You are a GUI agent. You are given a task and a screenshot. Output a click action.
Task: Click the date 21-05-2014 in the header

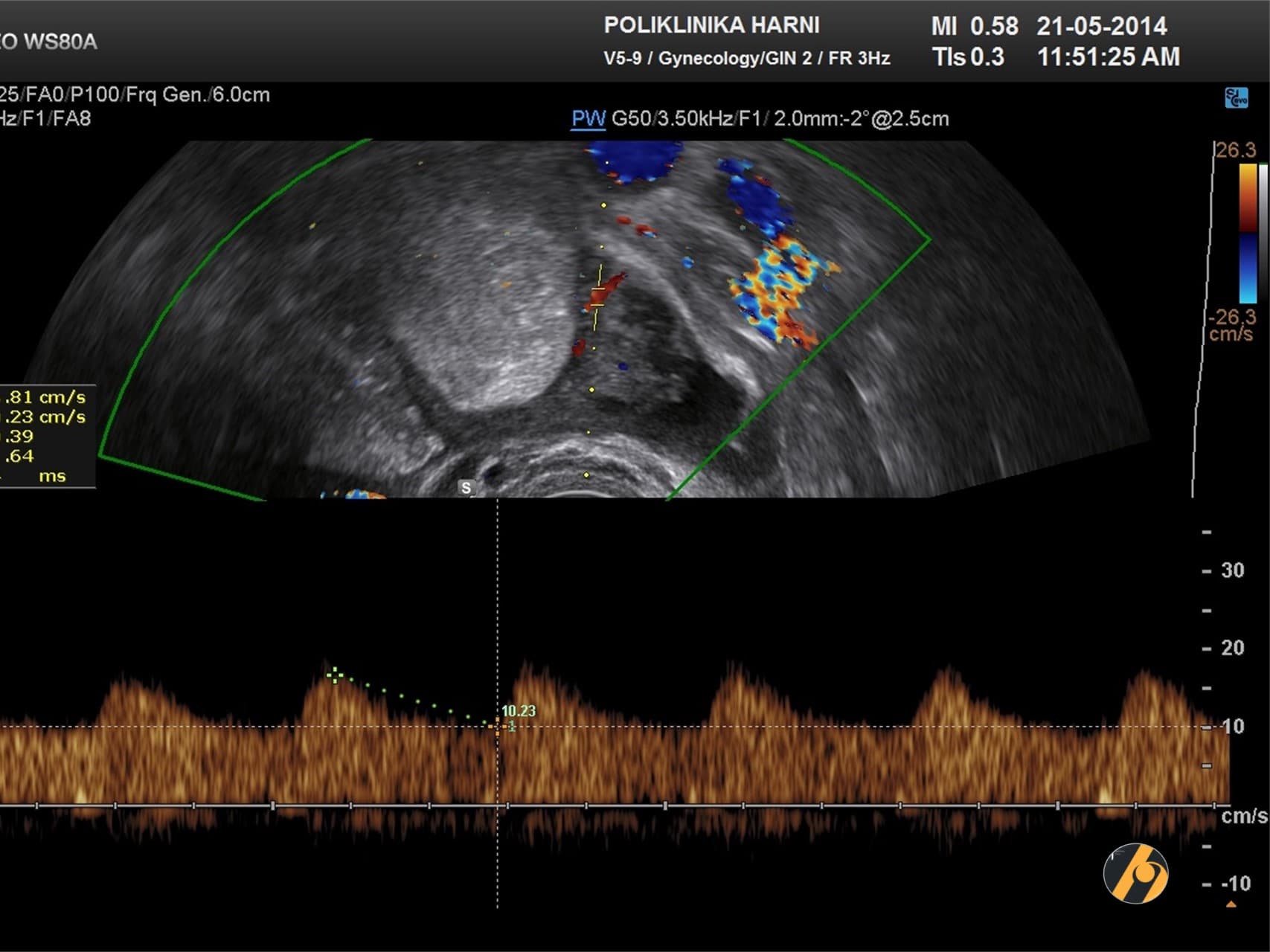click(1101, 27)
